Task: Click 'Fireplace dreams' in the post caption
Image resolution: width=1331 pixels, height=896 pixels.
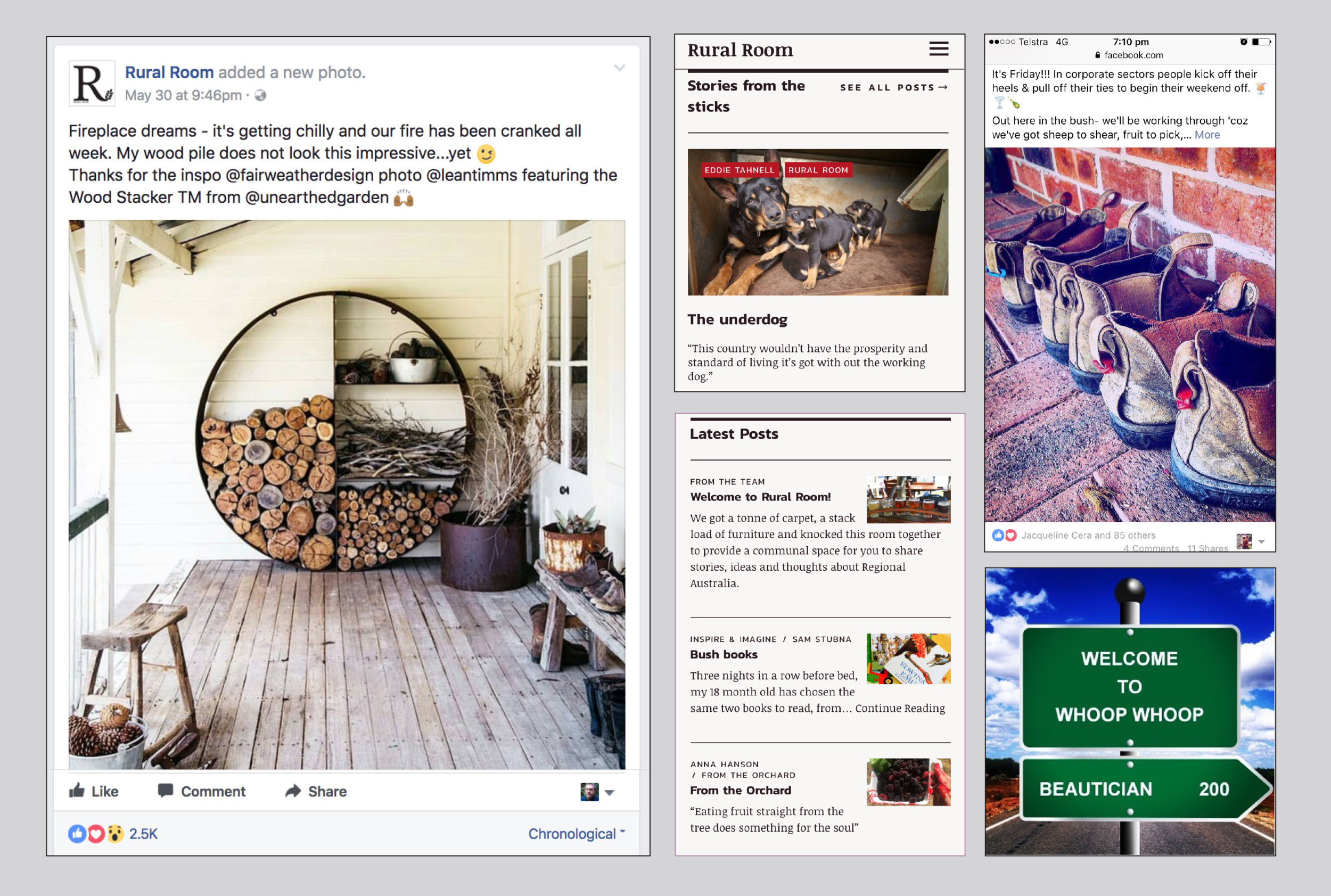Action: (133, 131)
